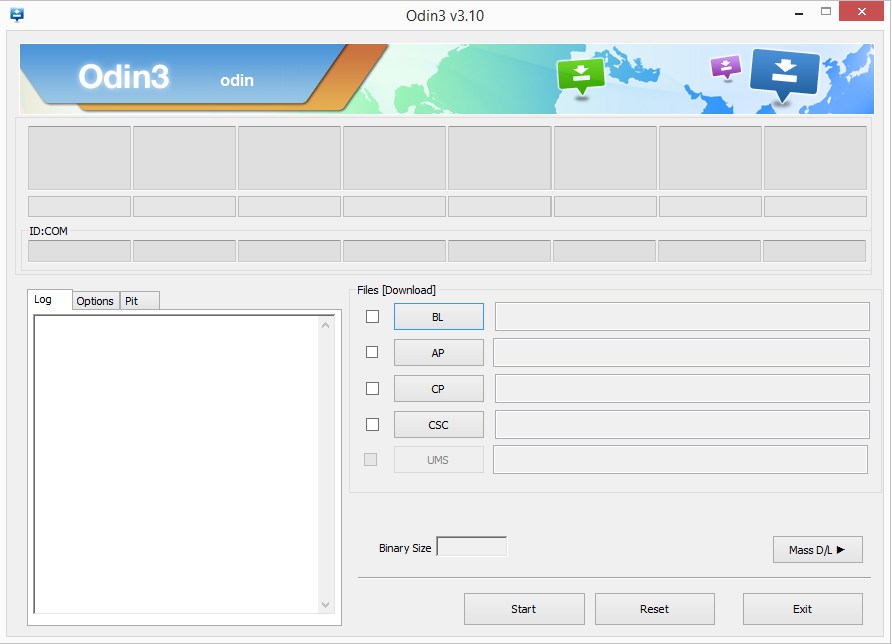Click the 'Files [Download]' group label
Image resolution: width=892 pixels, height=644 pixels.
coord(397,290)
